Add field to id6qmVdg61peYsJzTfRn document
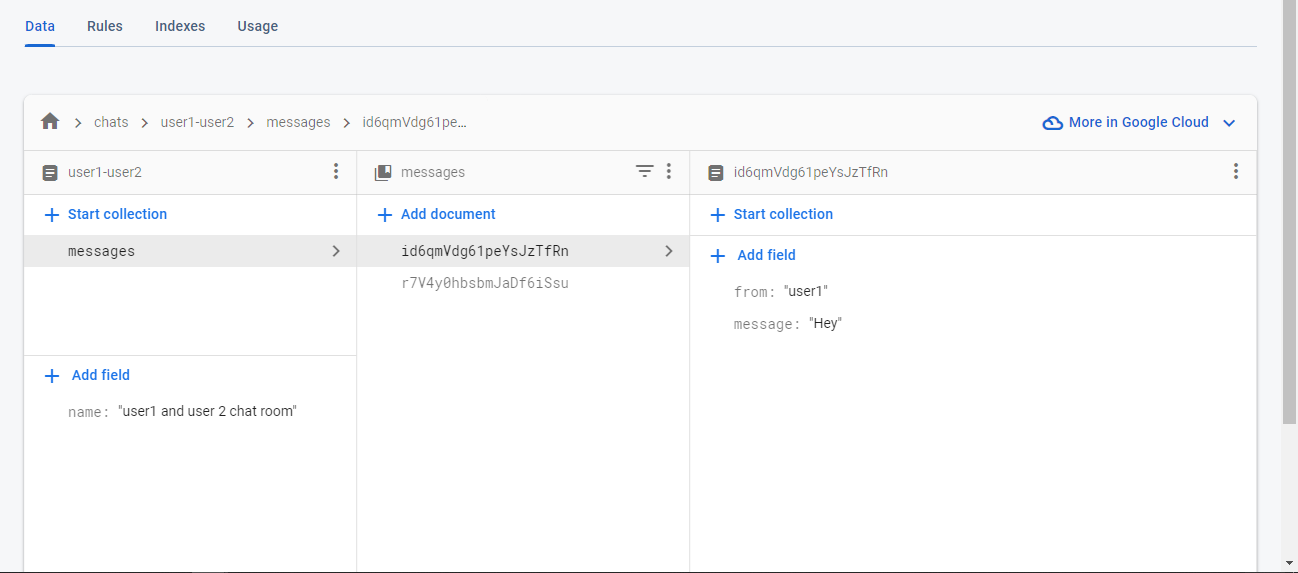Image resolution: width=1298 pixels, height=573 pixels. [753, 255]
